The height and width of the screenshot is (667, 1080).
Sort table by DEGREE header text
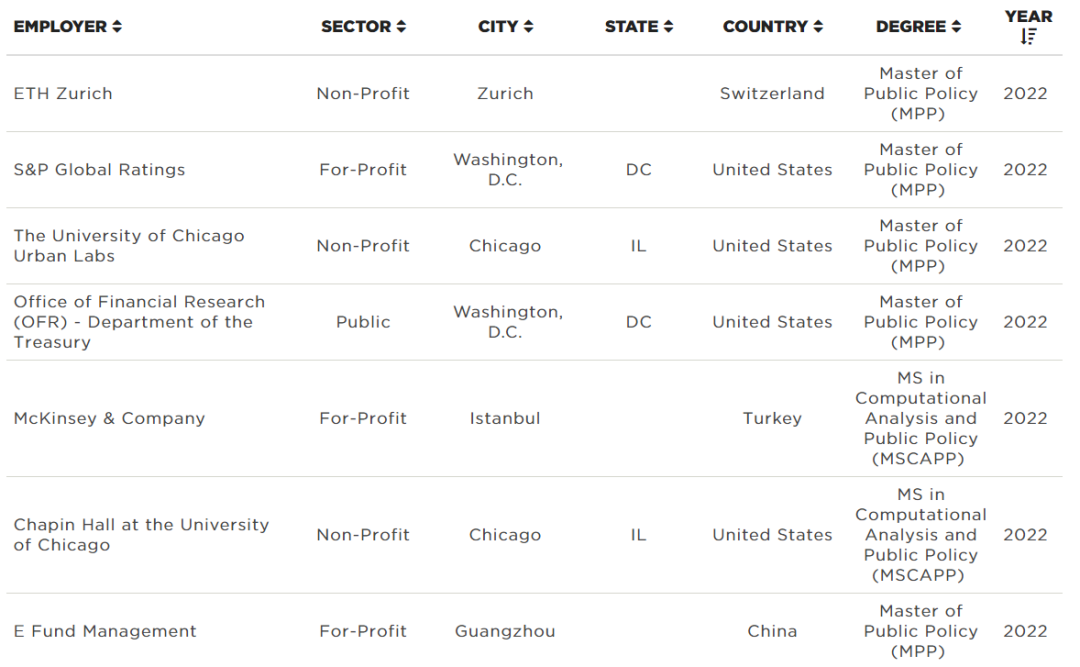pos(911,27)
